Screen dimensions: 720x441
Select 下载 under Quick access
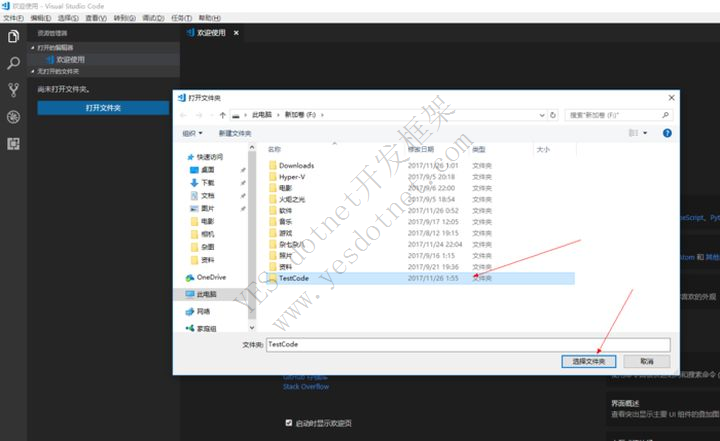pyautogui.click(x=202, y=182)
